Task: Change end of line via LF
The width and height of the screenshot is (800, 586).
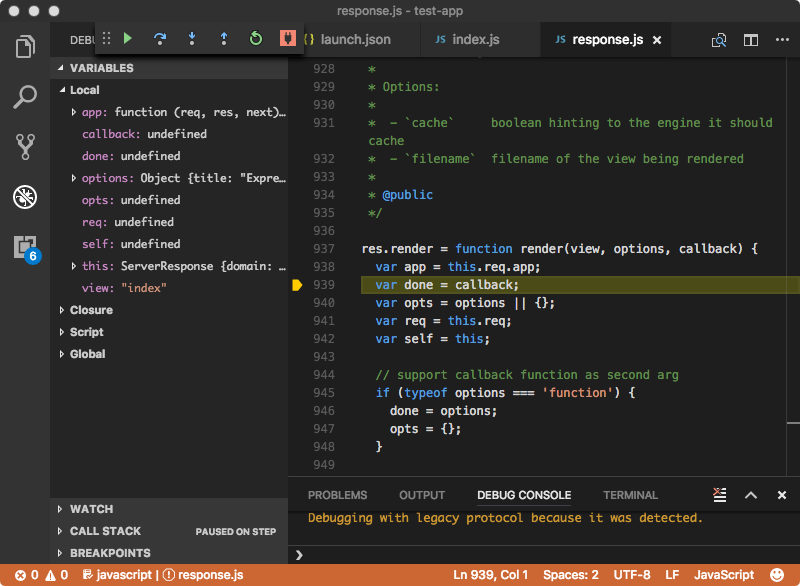Action: click(x=672, y=575)
